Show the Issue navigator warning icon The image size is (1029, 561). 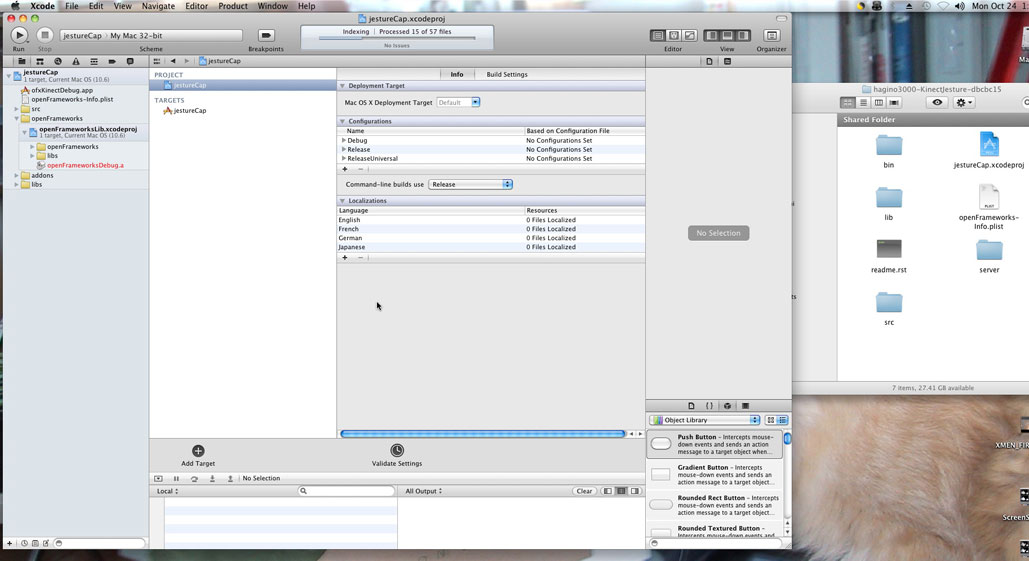click(x=75, y=61)
